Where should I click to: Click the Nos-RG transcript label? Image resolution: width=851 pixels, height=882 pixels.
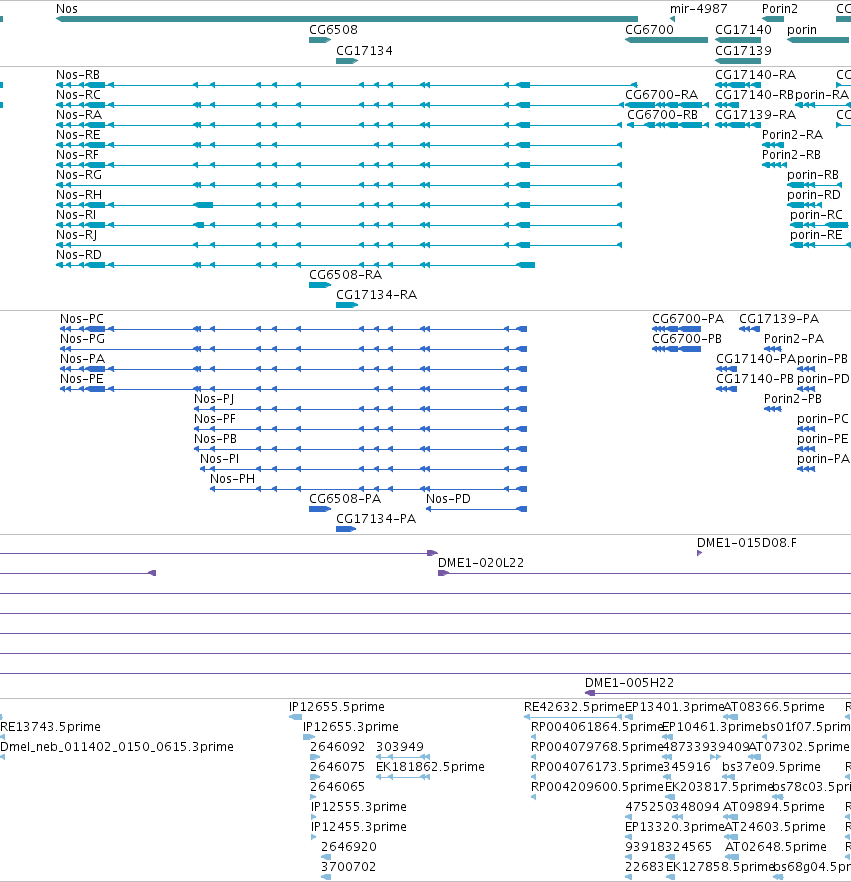(79, 175)
